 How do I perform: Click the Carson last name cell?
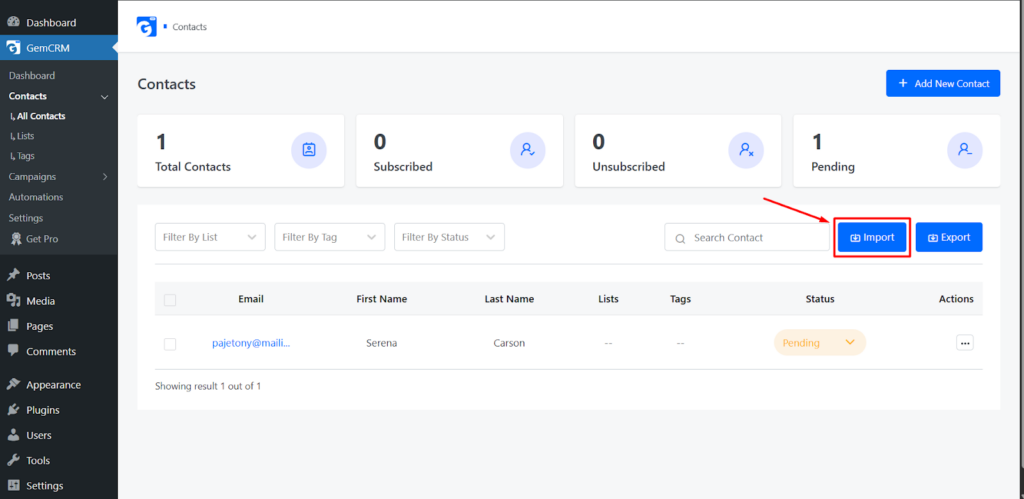pyautogui.click(x=509, y=343)
